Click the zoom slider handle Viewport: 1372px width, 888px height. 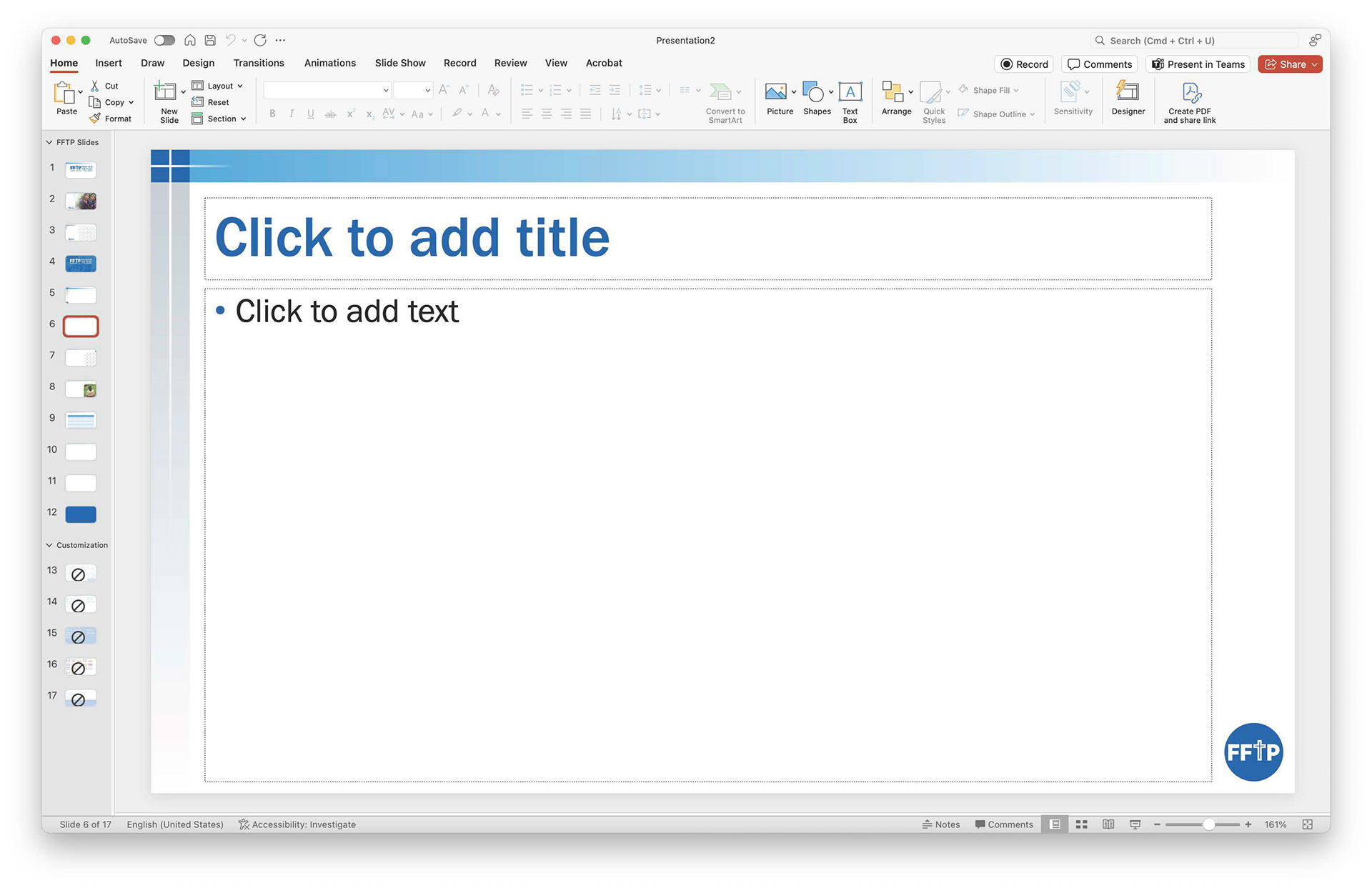coord(1208,824)
